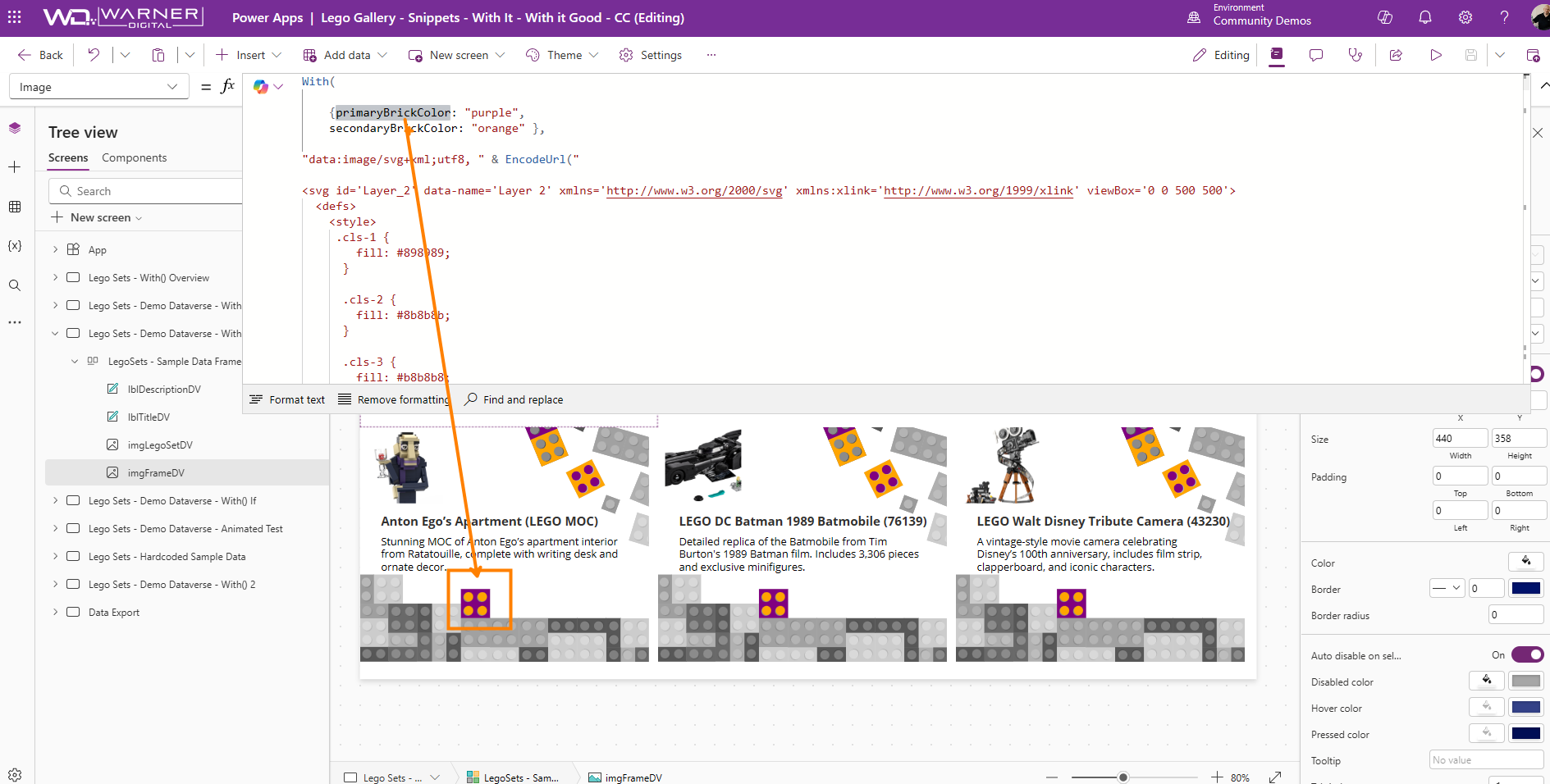Expand the Data Export screen node
The height and width of the screenshot is (784, 1550).
pyautogui.click(x=55, y=612)
